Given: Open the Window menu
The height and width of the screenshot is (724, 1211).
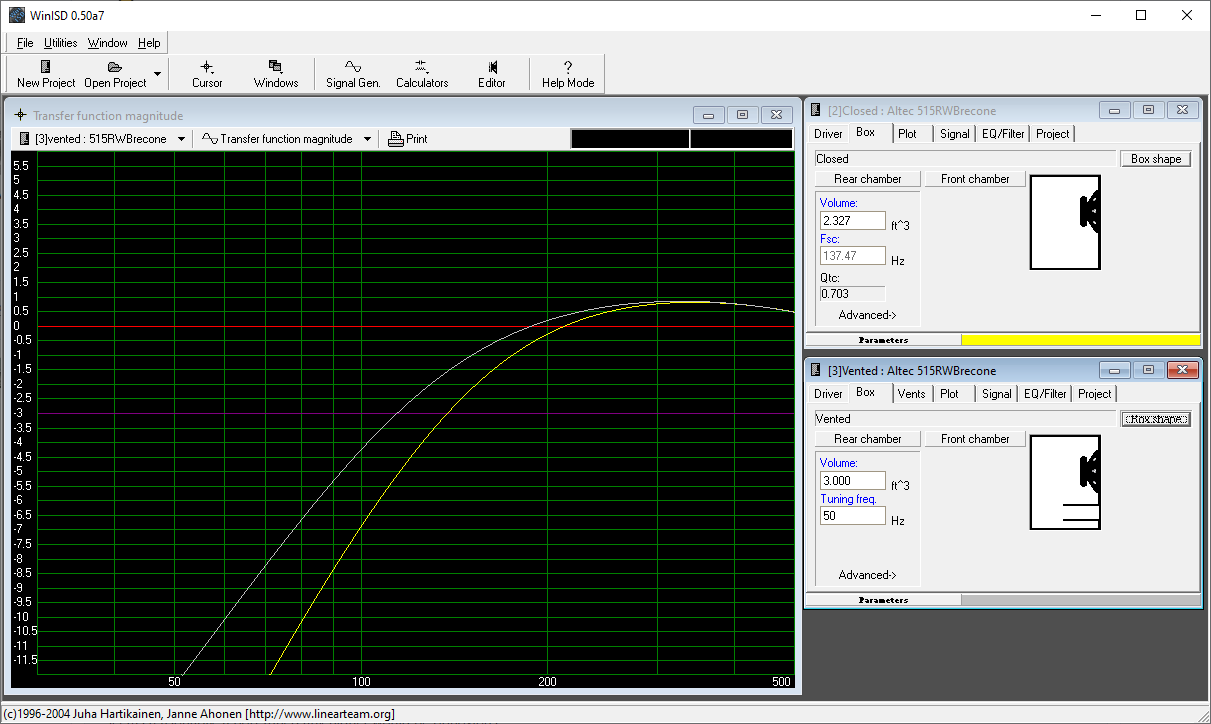Looking at the screenshot, I should click(x=107, y=43).
